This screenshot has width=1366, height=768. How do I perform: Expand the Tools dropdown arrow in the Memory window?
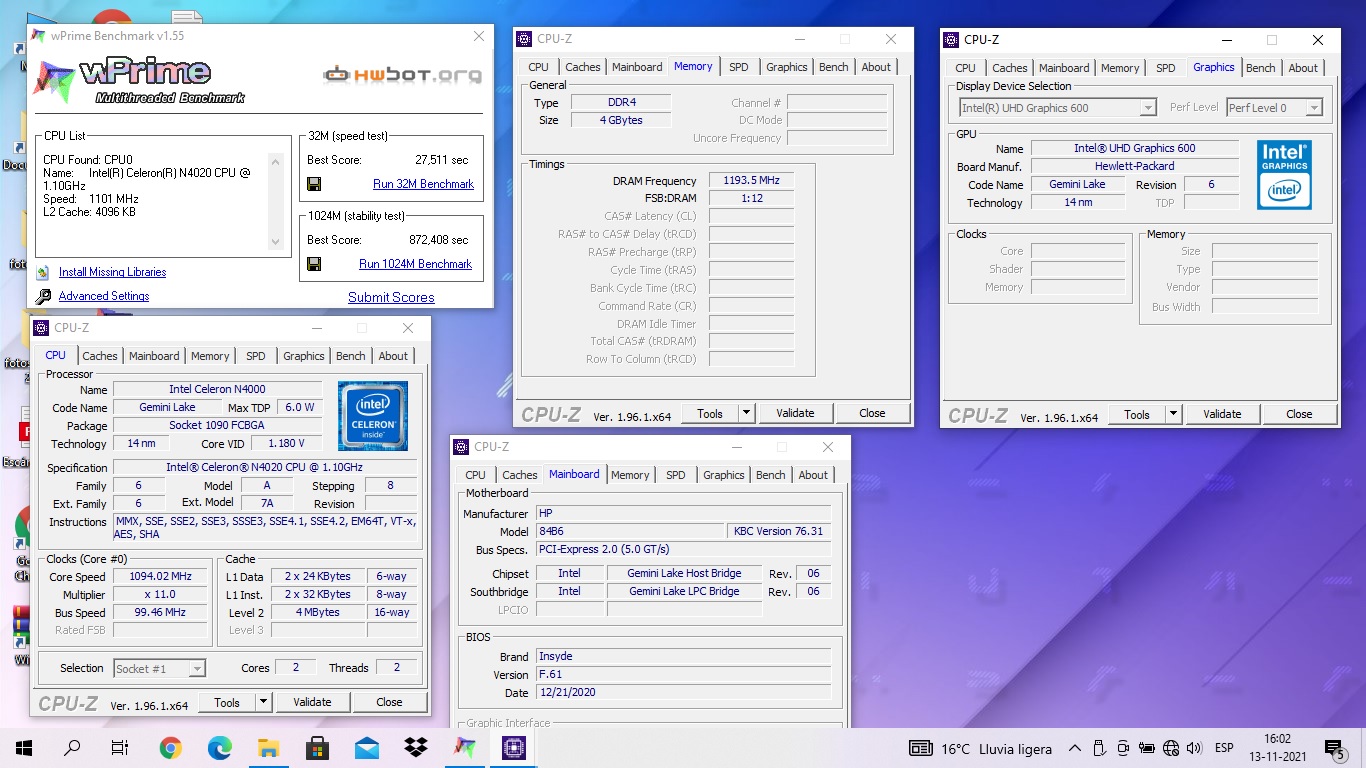tap(747, 413)
